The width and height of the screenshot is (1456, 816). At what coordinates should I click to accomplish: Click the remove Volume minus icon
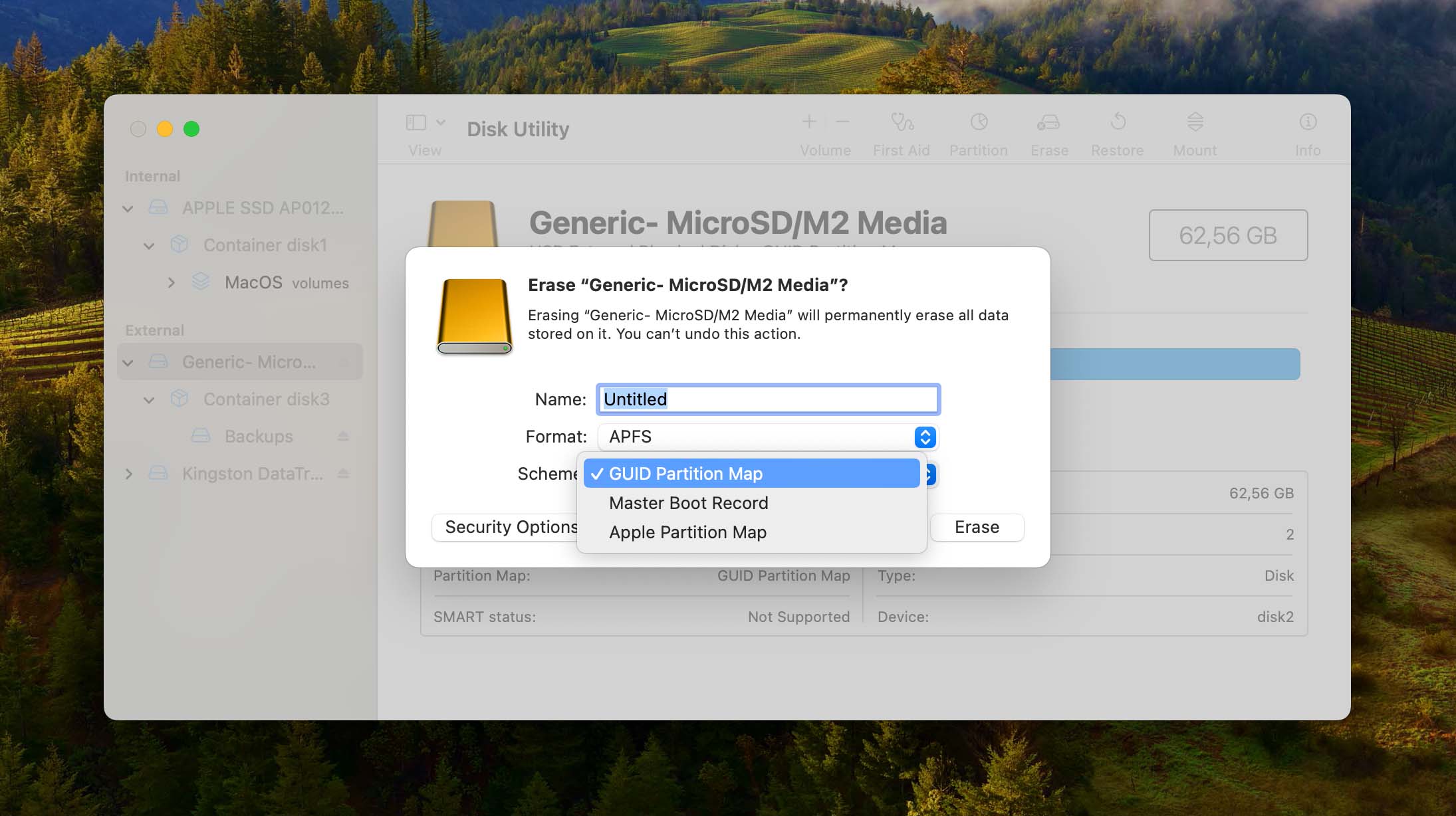(842, 122)
